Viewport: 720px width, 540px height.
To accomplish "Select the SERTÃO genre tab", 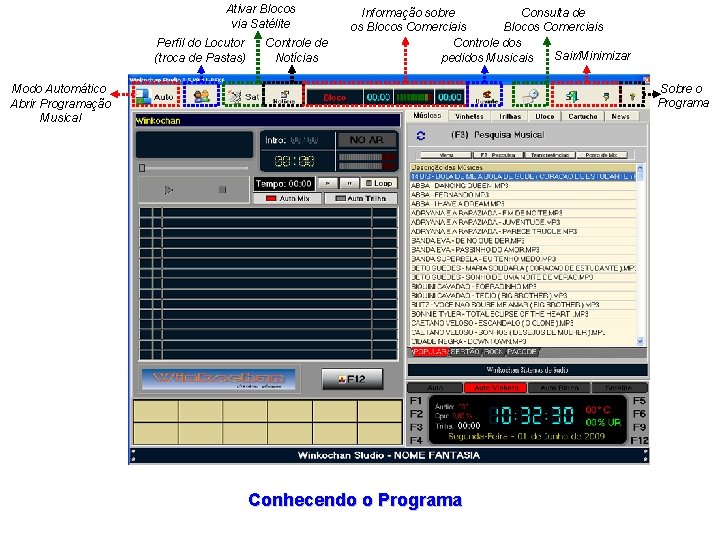I will pyautogui.click(x=465, y=352).
